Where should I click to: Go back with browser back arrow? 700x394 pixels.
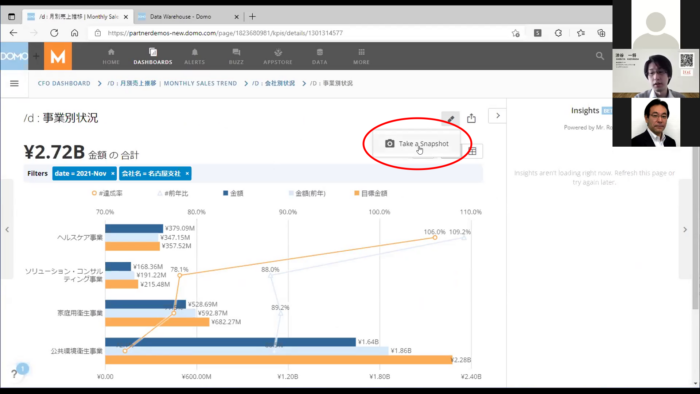click(13, 33)
